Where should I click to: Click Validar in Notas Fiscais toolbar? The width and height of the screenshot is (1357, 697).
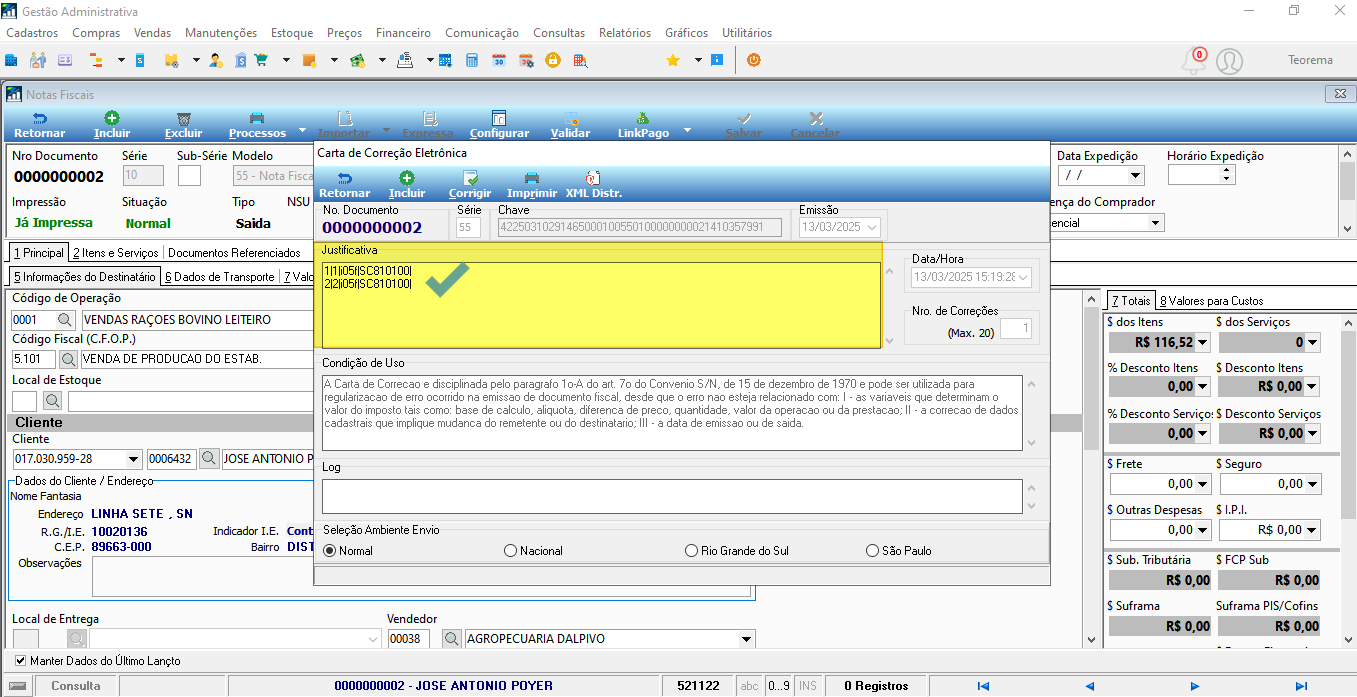[570, 125]
